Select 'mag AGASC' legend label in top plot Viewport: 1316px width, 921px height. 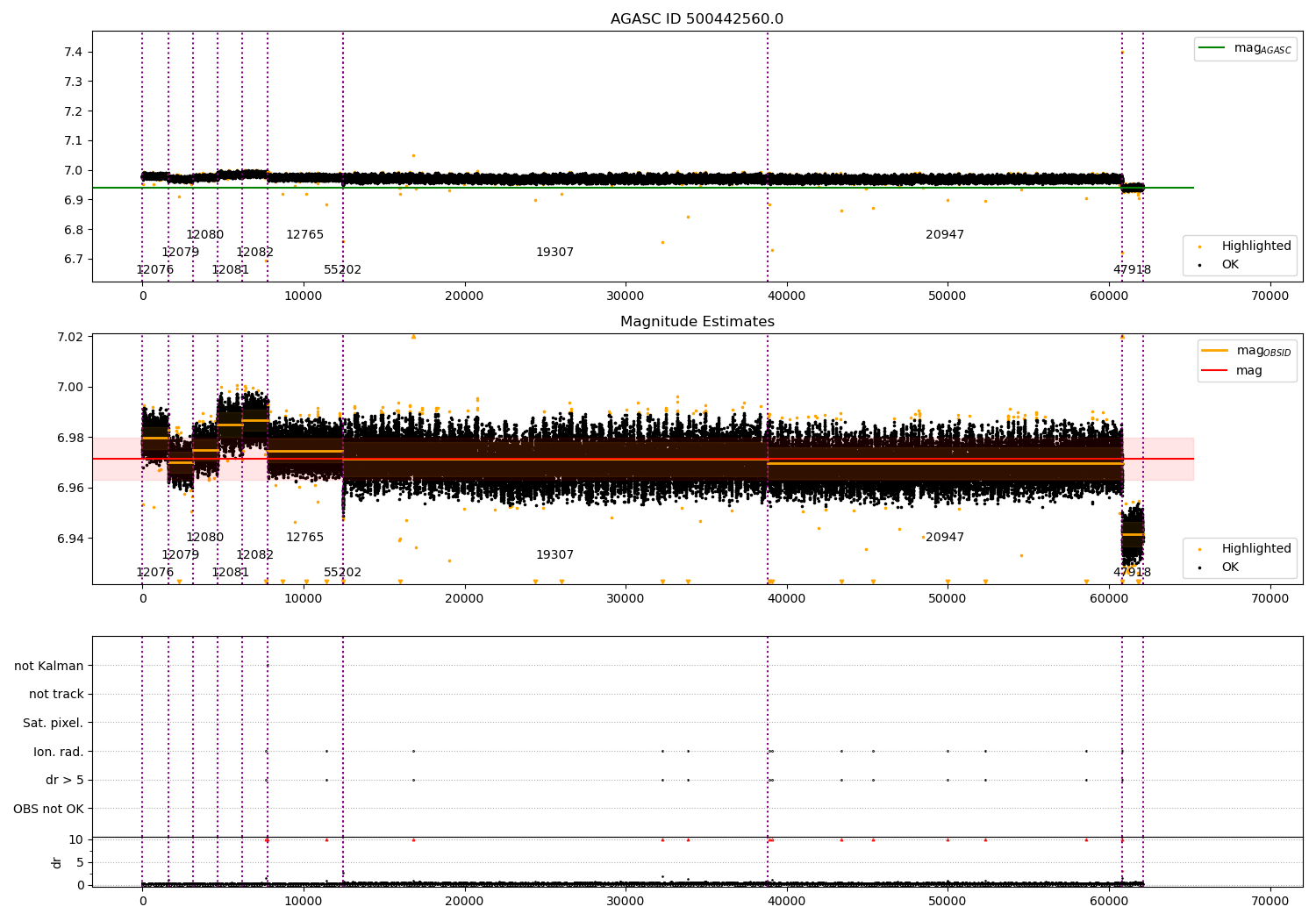click(x=1262, y=49)
